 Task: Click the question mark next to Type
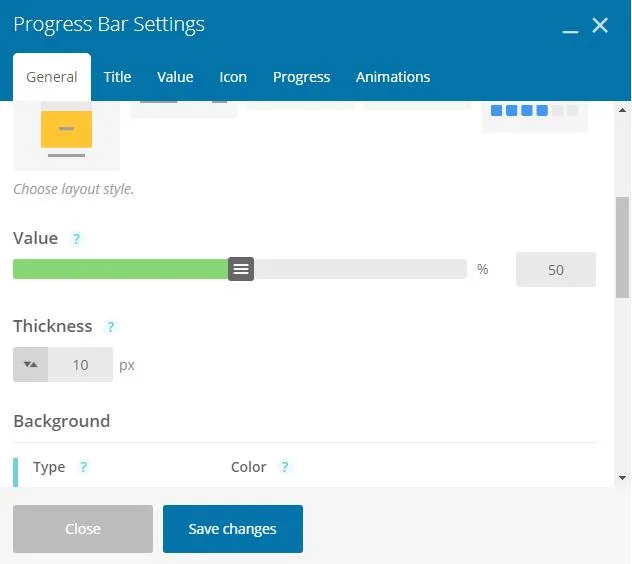tap(83, 467)
